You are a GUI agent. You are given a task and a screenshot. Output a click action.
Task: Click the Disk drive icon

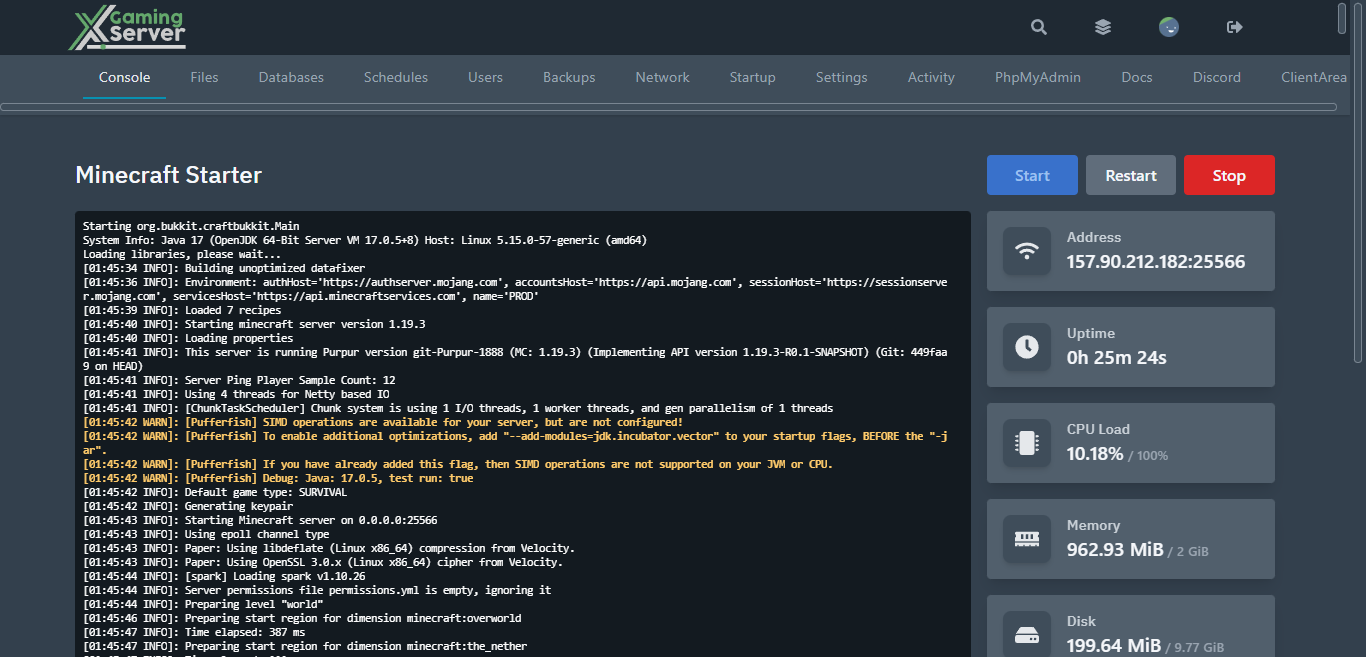coord(1027,634)
